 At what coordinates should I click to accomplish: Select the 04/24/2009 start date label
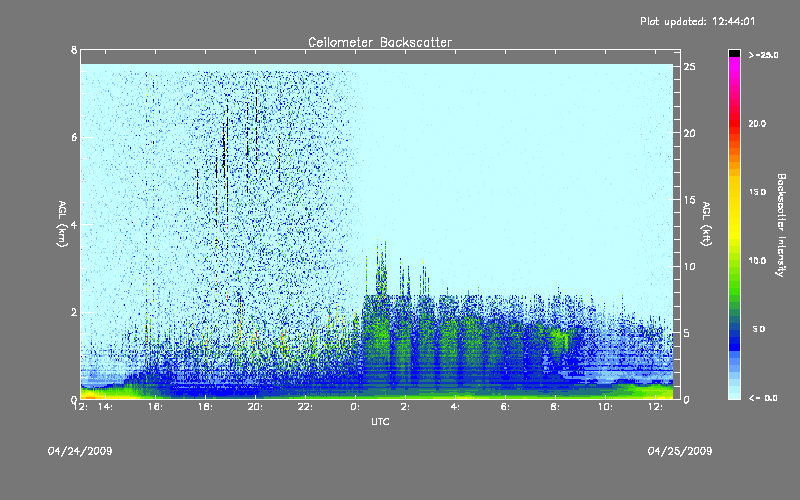click(x=80, y=451)
